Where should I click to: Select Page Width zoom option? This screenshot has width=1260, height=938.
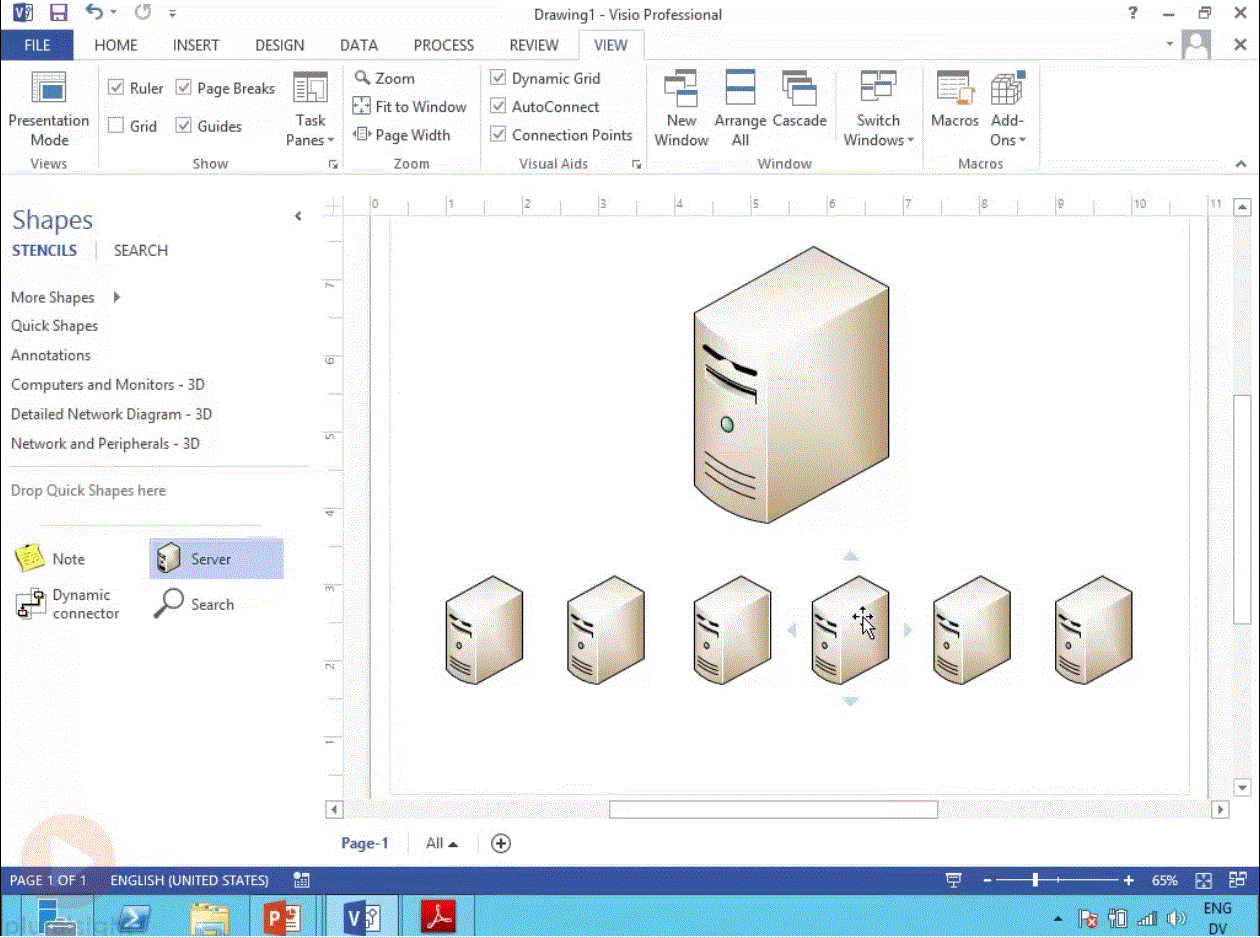click(402, 135)
